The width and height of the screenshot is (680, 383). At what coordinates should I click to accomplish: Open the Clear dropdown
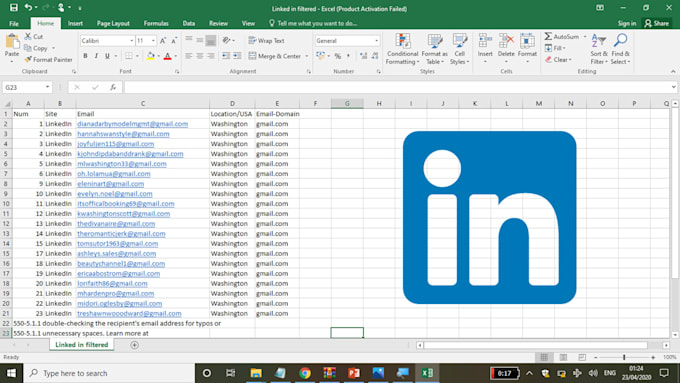pos(558,60)
